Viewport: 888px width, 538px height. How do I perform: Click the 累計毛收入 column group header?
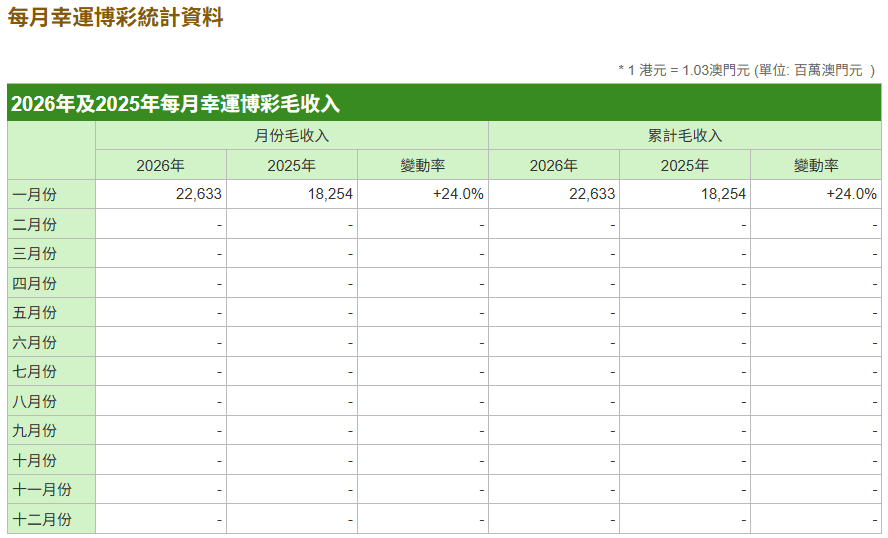coord(685,136)
